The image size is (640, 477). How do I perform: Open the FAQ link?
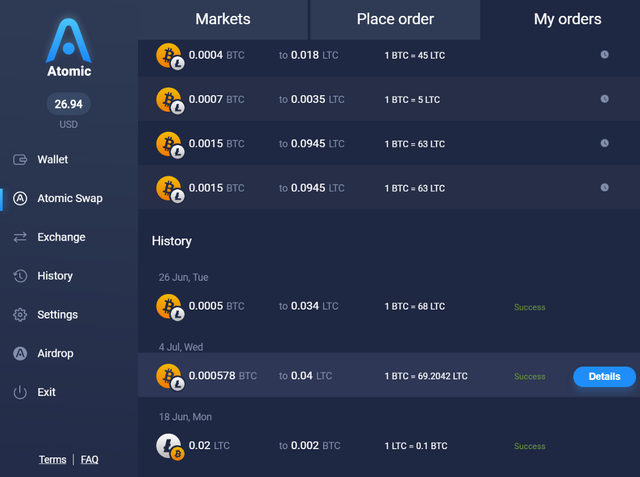pyautogui.click(x=90, y=460)
